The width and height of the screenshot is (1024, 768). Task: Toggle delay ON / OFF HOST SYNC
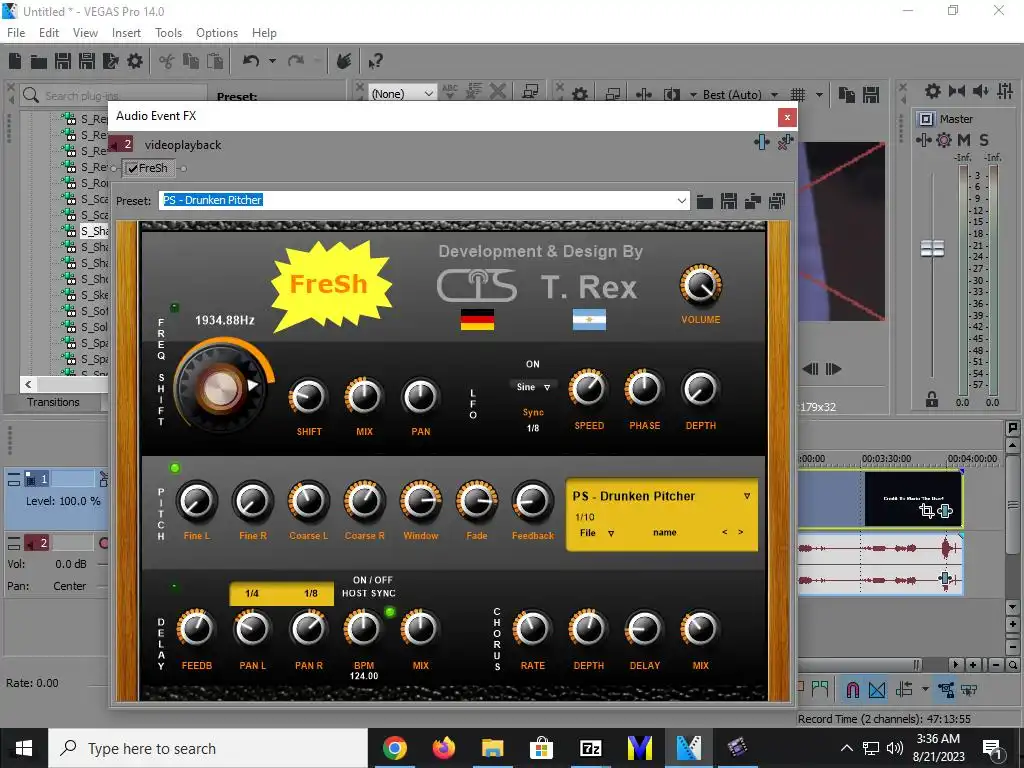click(x=370, y=586)
